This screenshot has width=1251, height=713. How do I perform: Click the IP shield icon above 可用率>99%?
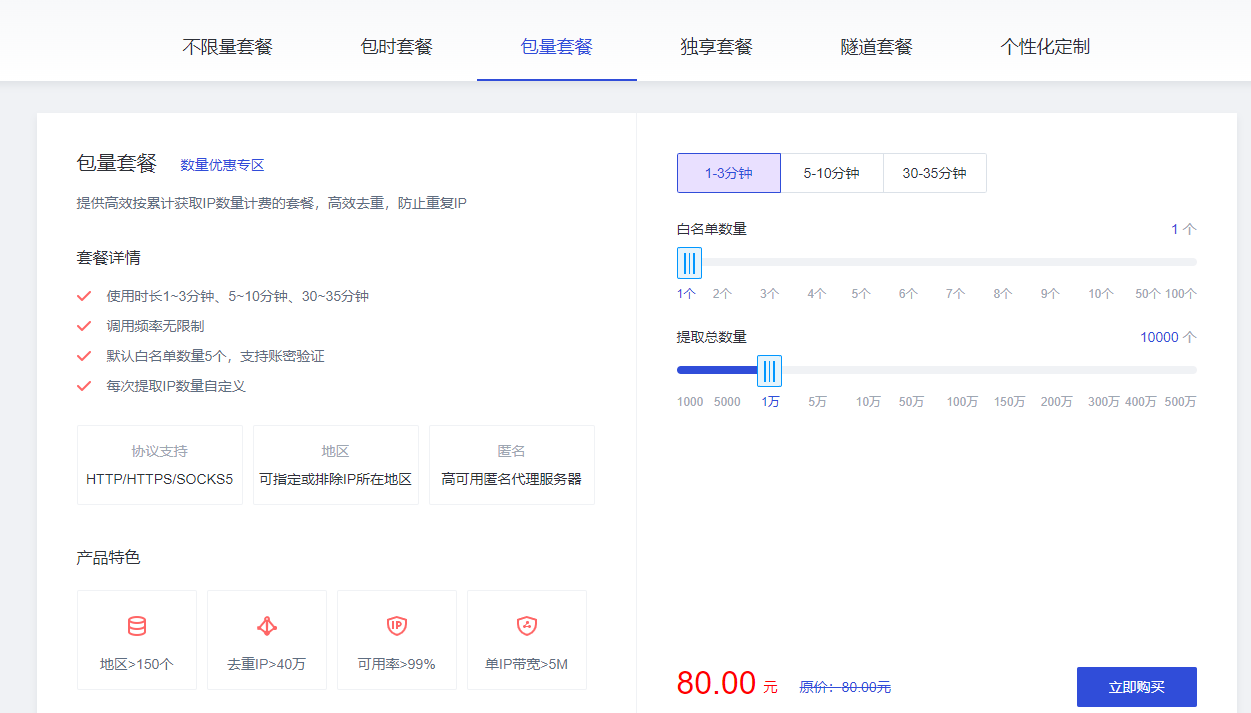pyautogui.click(x=397, y=627)
